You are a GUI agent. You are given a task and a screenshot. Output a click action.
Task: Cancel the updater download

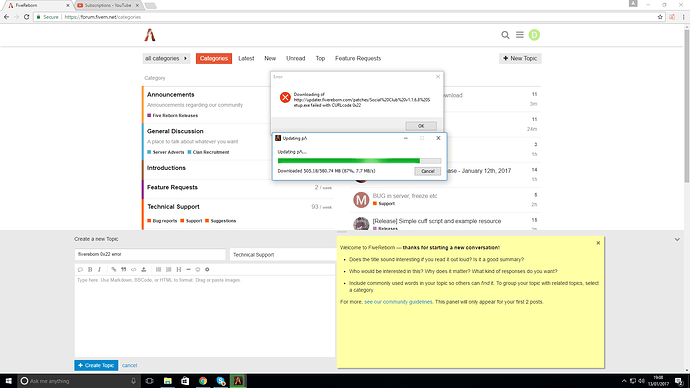click(x=427, y=171)
